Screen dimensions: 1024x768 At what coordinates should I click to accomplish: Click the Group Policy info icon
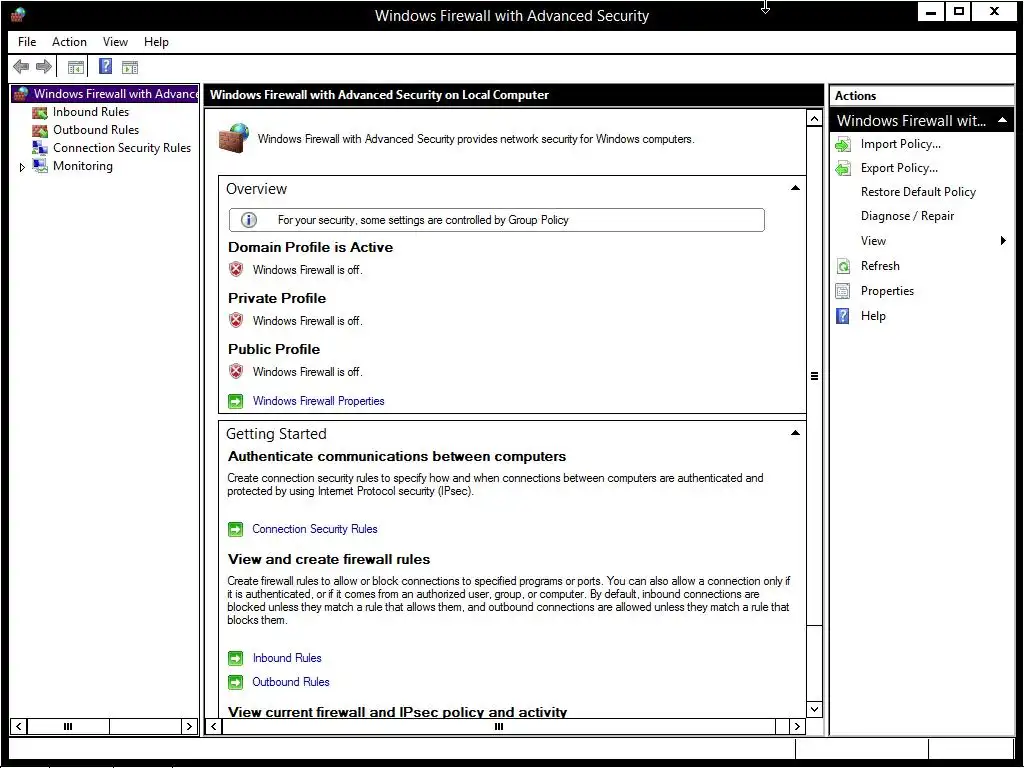[x=249, y=220]
